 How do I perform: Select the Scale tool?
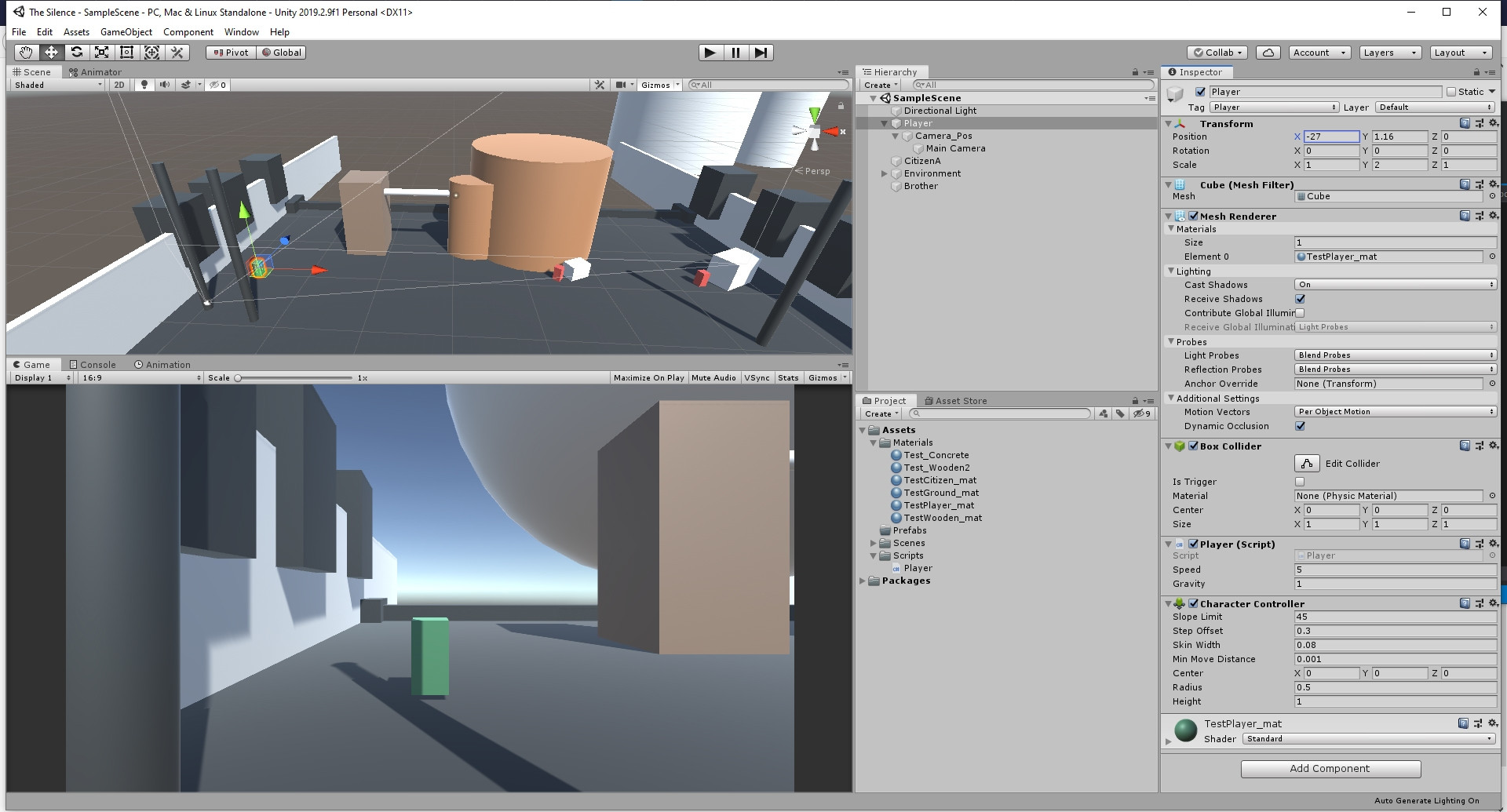point(101,53)
